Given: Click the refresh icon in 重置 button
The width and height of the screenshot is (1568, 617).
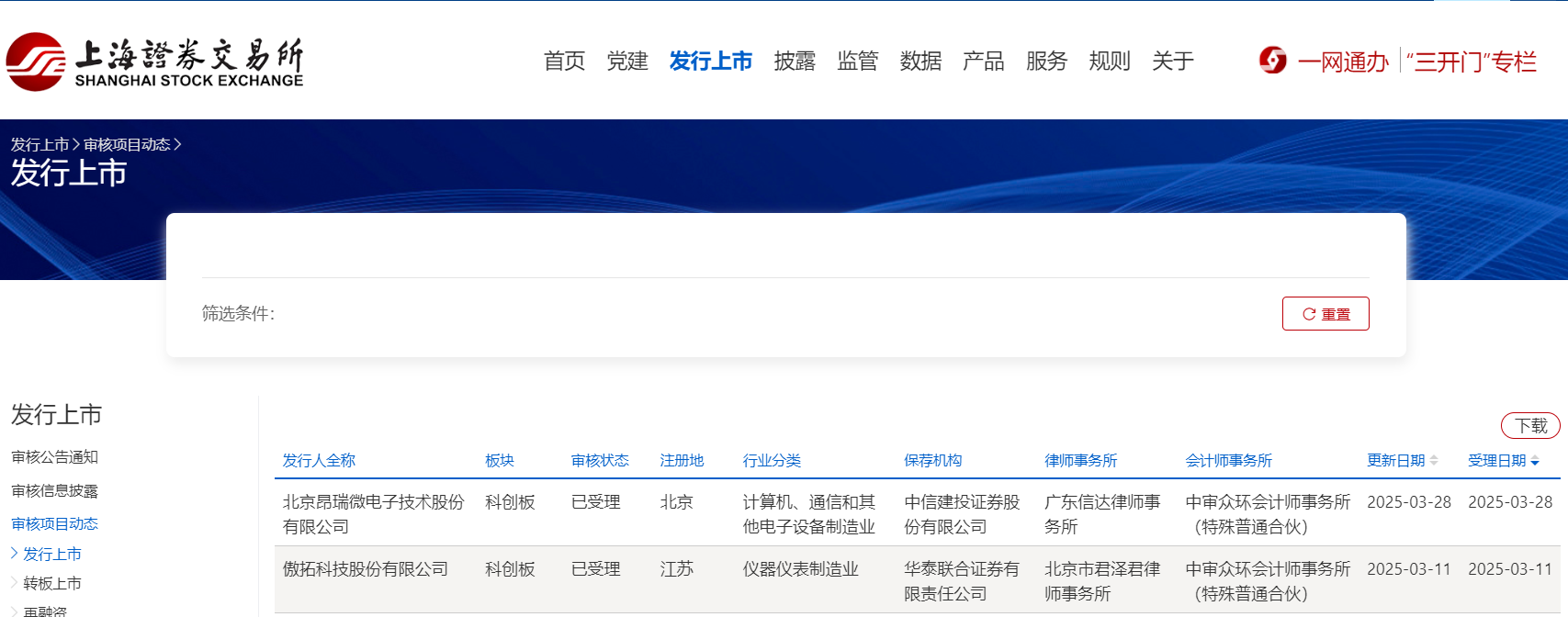Looking at the screenshot, I should [1309, 314].
